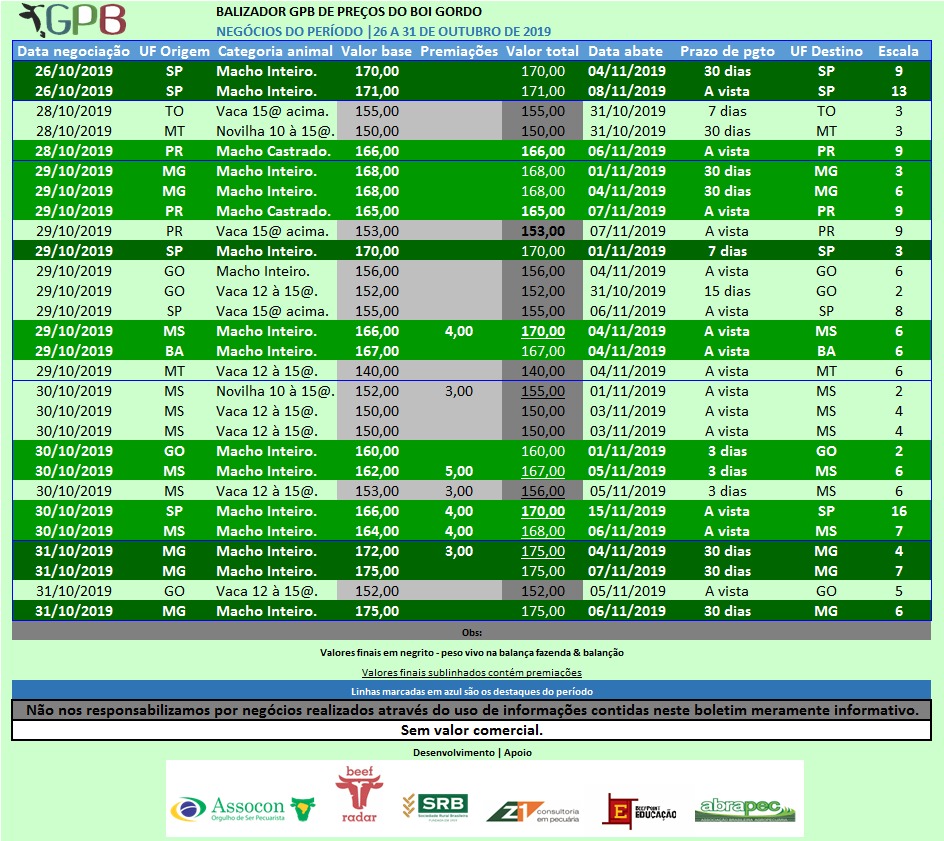
Task: Click the 'Escala' column header
Action: pyautogui.click(x=898, y=51)
